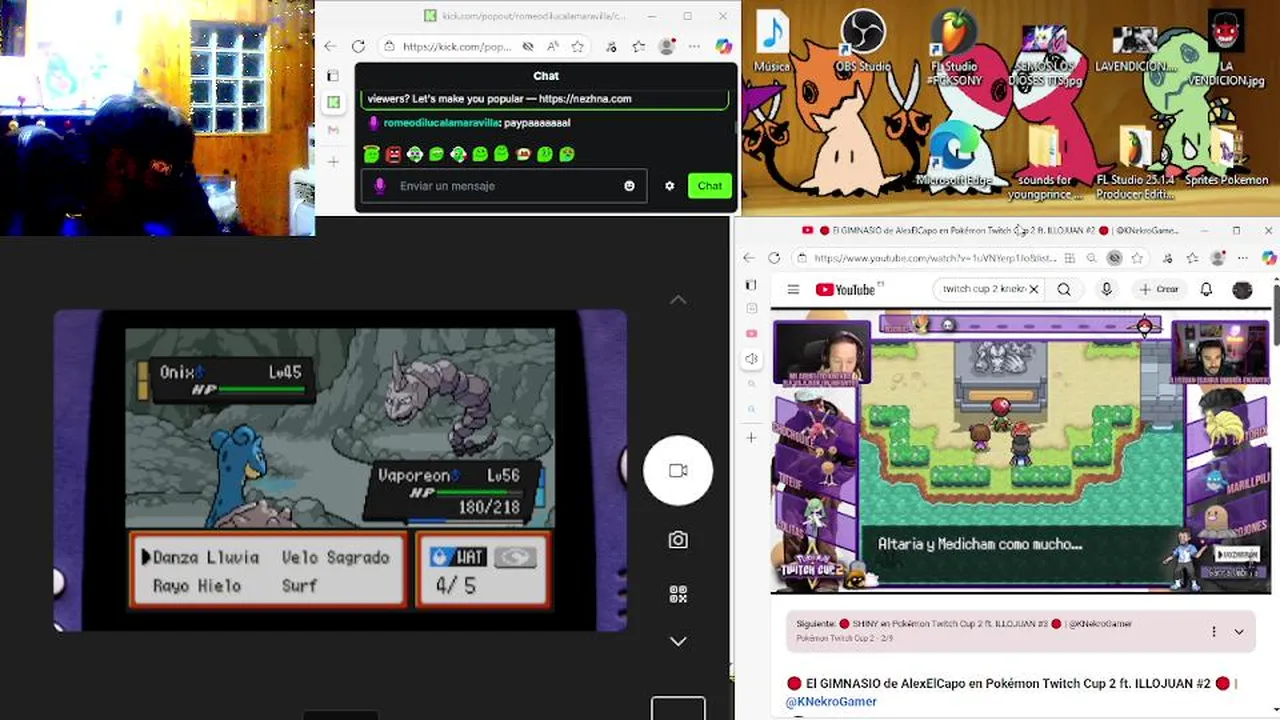
Task: Open the YouTube account avatar menu
Action: pyautogui.click(x=1242, y=289)
